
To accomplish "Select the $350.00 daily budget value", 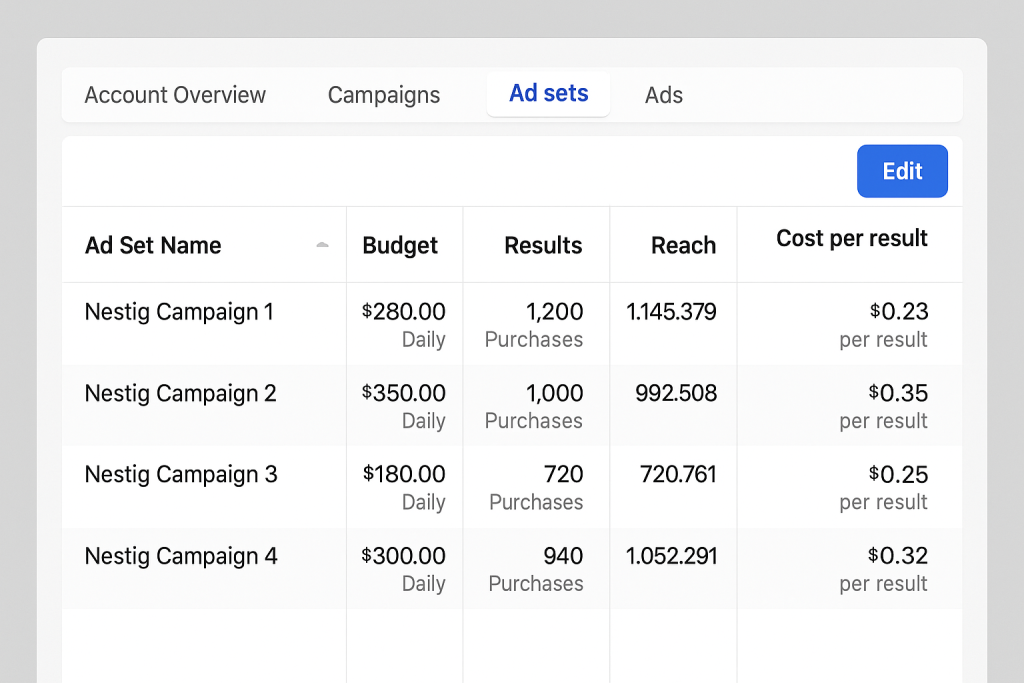I will coord(405,393).
